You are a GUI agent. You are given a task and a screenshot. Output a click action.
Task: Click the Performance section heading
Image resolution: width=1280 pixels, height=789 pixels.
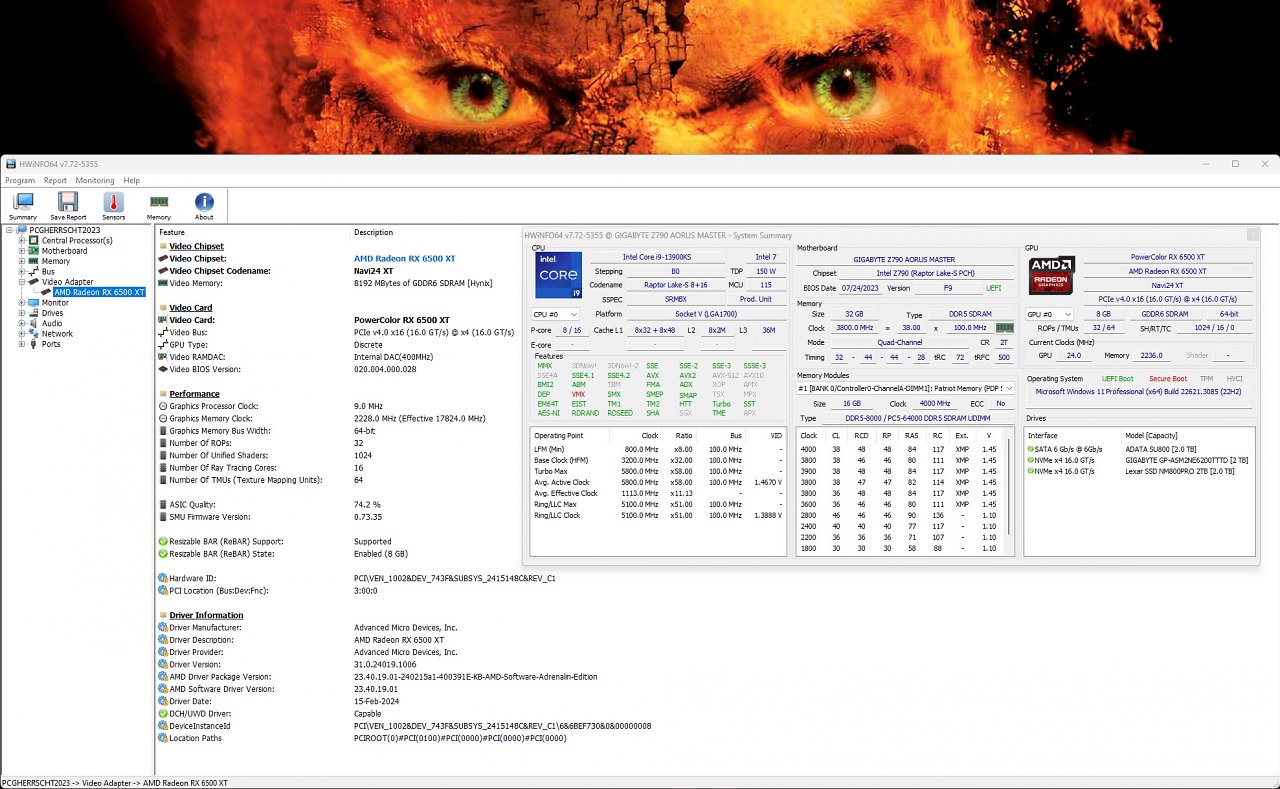(x=194, y=394)
